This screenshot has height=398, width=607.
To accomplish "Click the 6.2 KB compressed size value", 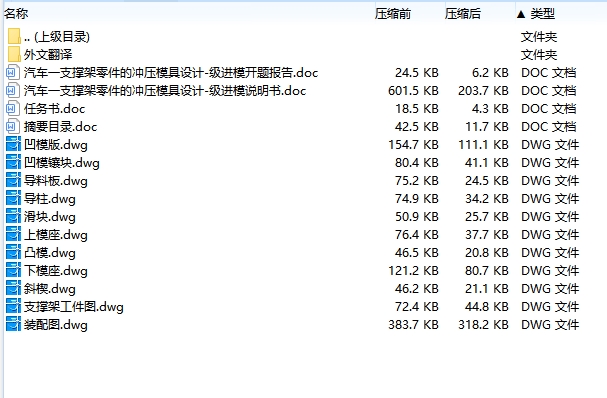I will click(x=490, y=72).
